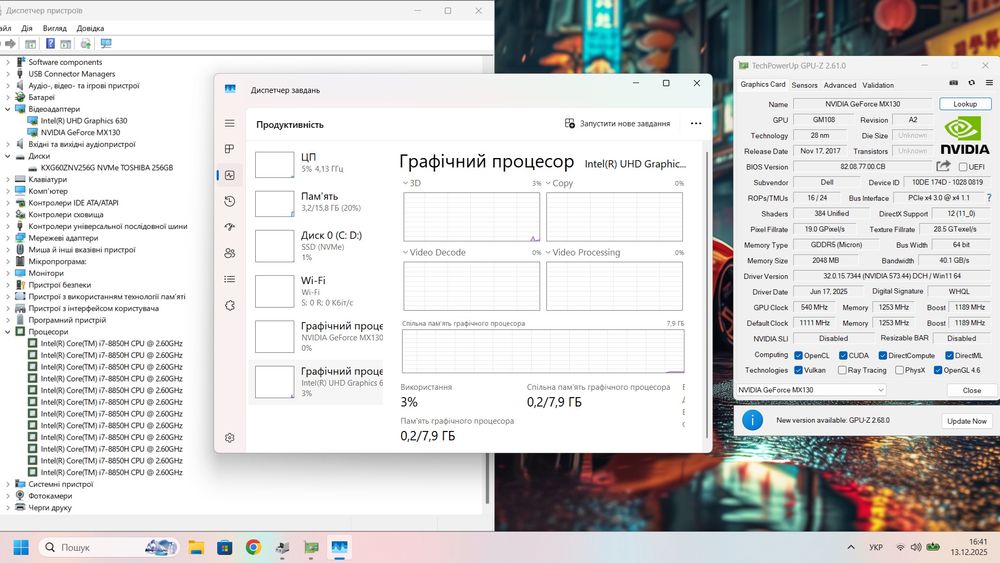Open App history icon in Task Manager
Image resolution: width=1000 pixels, height=563 pixels.
[230, 201]
